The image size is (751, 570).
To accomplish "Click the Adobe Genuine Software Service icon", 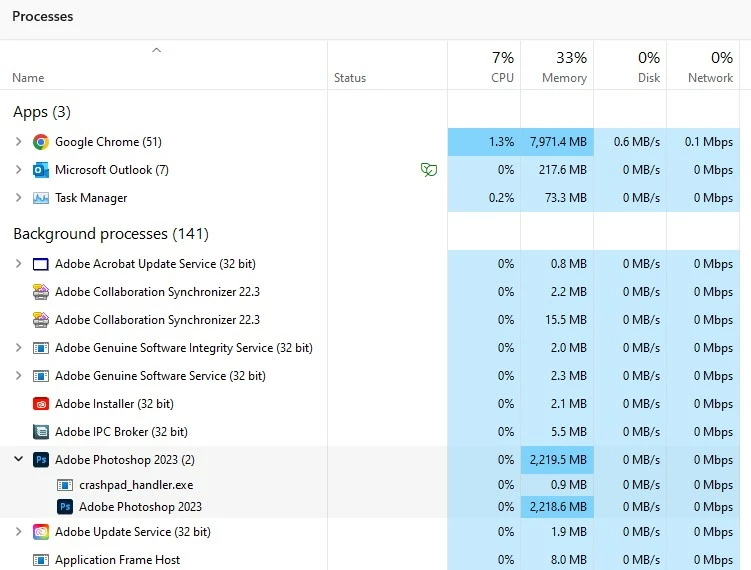I will tap(41, 376).
